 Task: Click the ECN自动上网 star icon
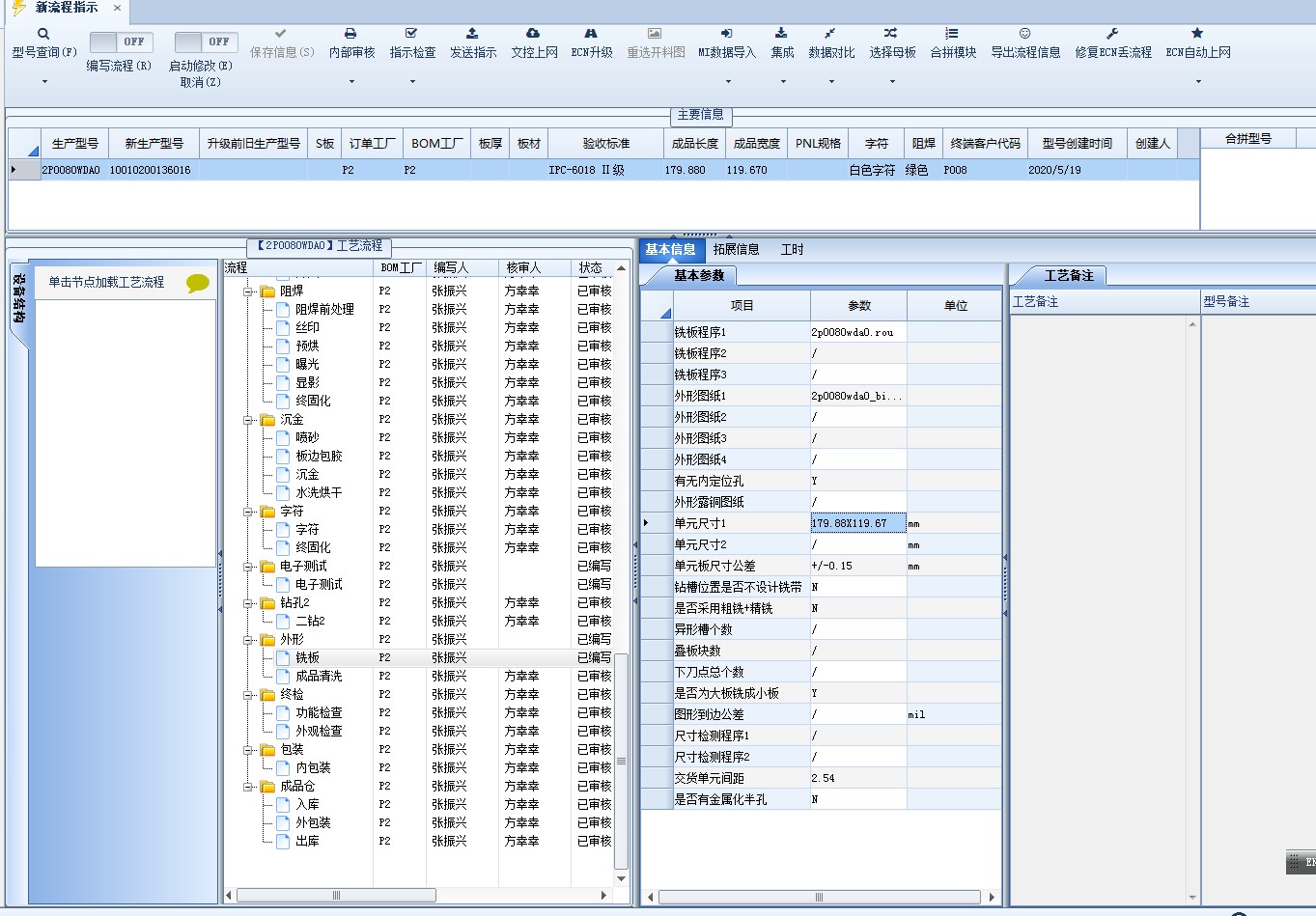[1197, 34]
